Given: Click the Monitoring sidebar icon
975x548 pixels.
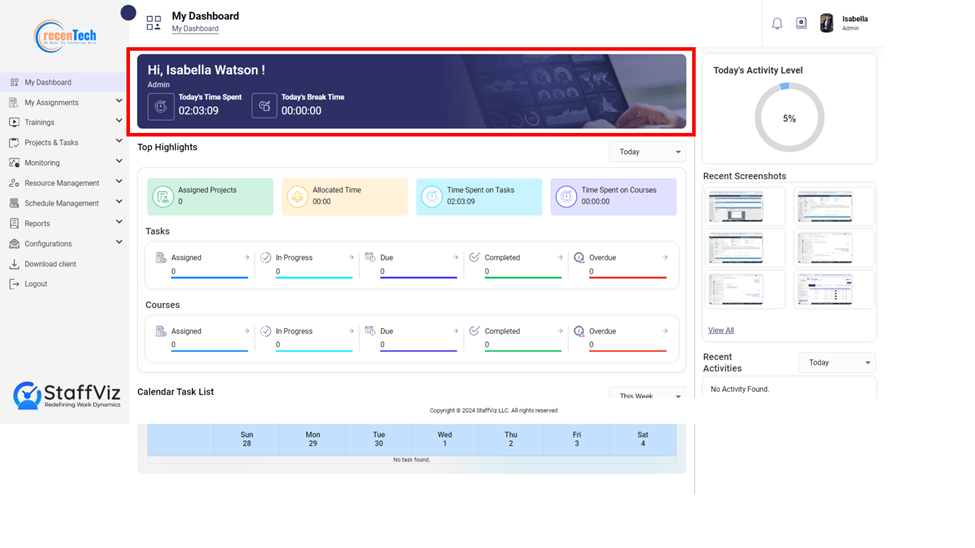Looking at the screenshot, I should [x=14, y=162].
